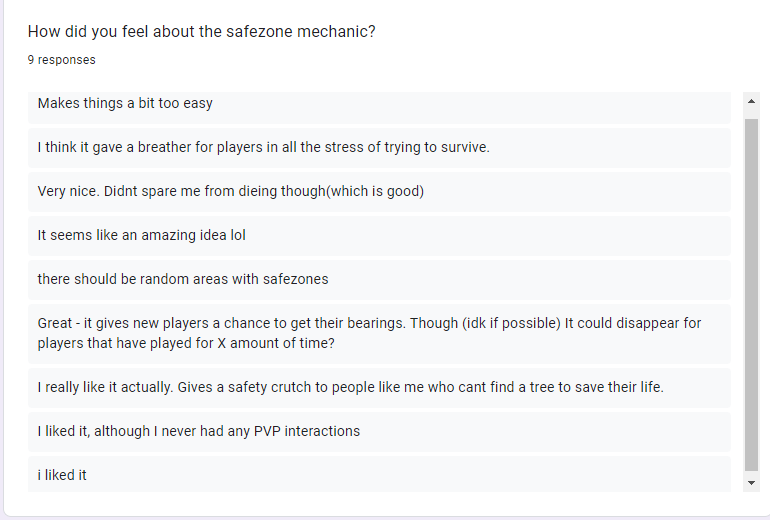The height and width of the screenshot is (520, 770).
Task: Click the response about a breather for players
Action: point(379,147)
